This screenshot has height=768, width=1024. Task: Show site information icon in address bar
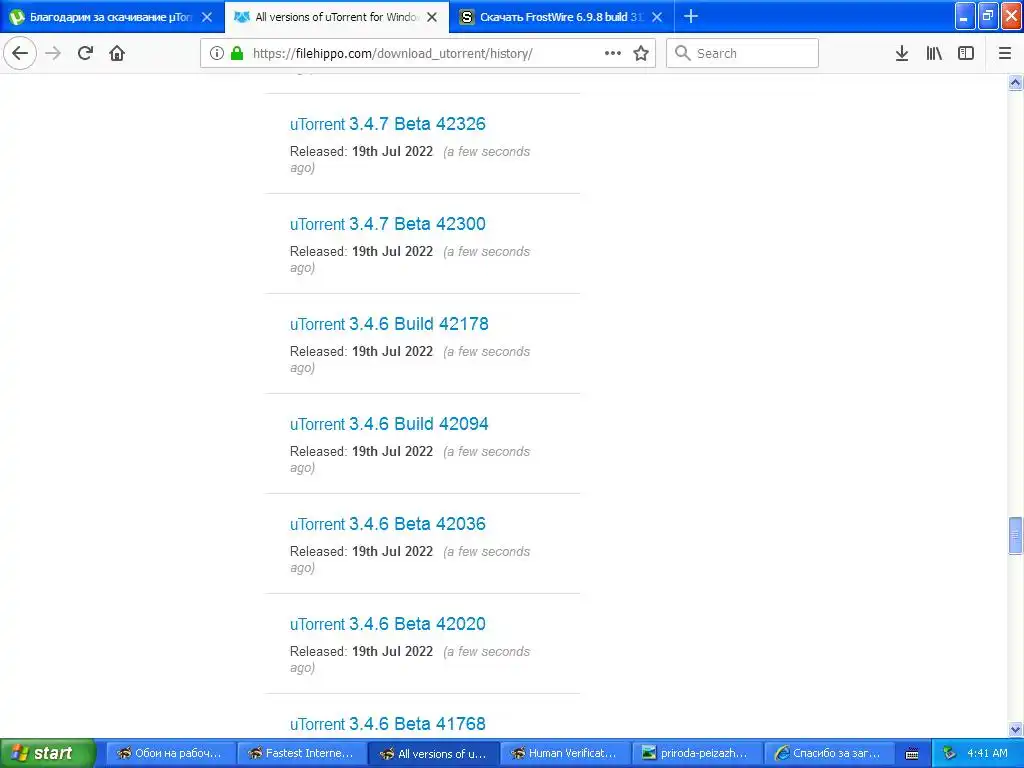tap(217, 53)
